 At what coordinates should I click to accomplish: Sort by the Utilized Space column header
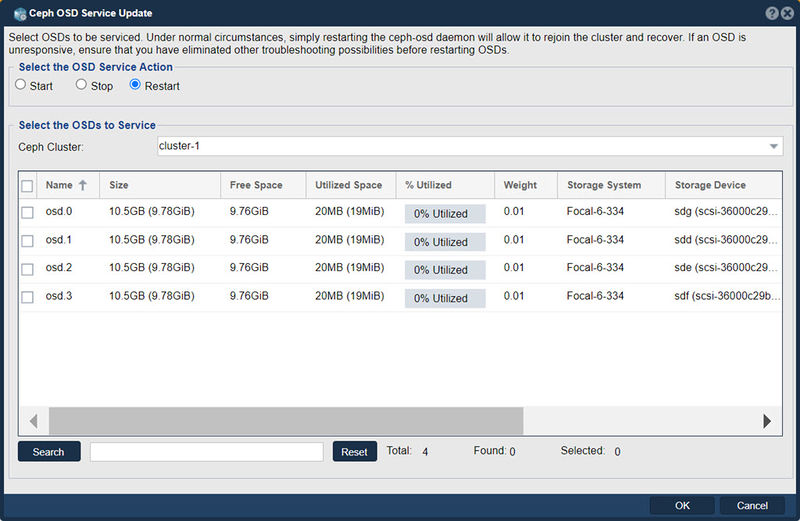[x=351, y=185]
